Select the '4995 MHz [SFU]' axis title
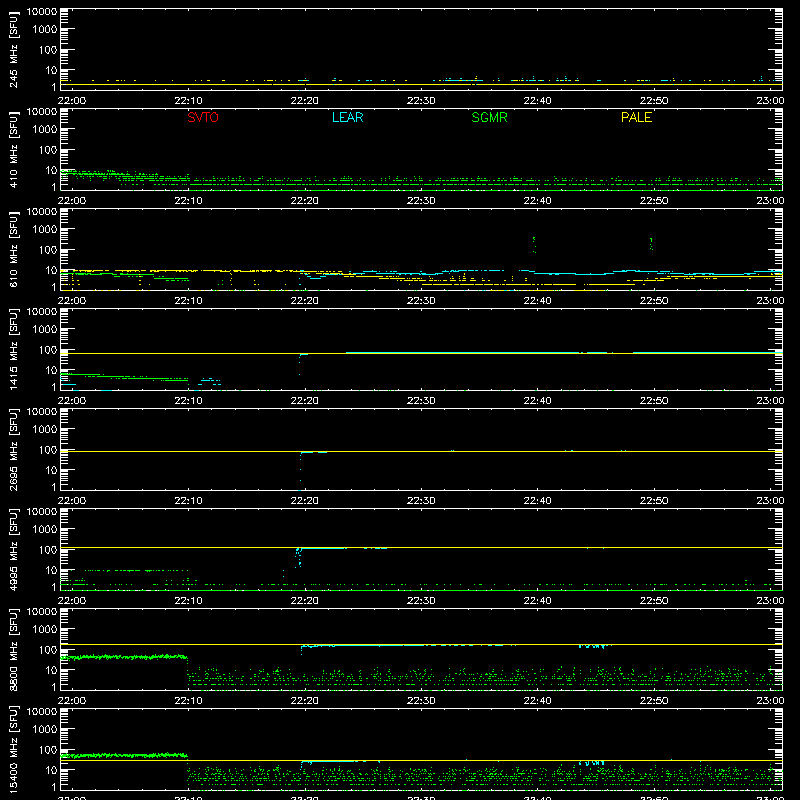The height and width of the screenshot is (800, 800). point(13,549)
